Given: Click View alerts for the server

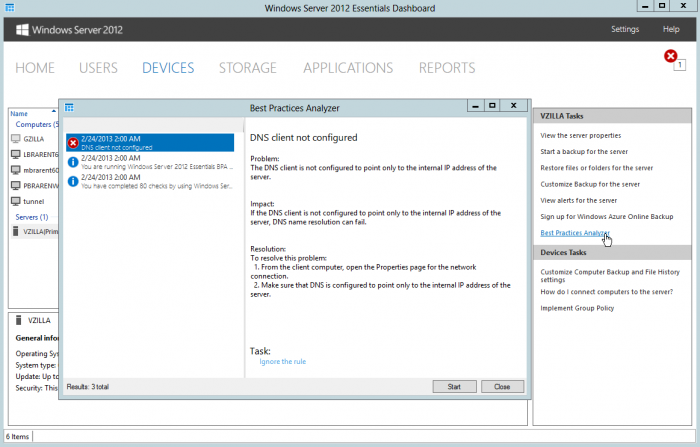Looking at the screenshot, I should (579, 201).
